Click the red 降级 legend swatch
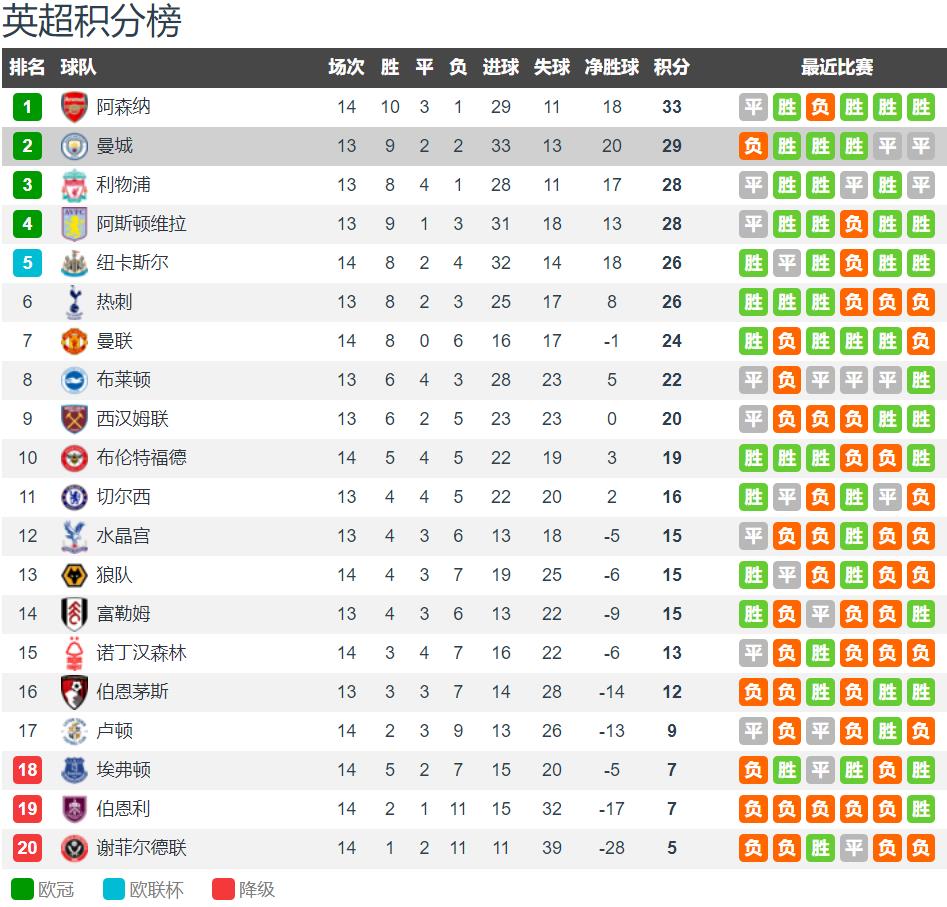Image resolution: width=947 pixels, height=907 pixels. [x=223, y=889]
